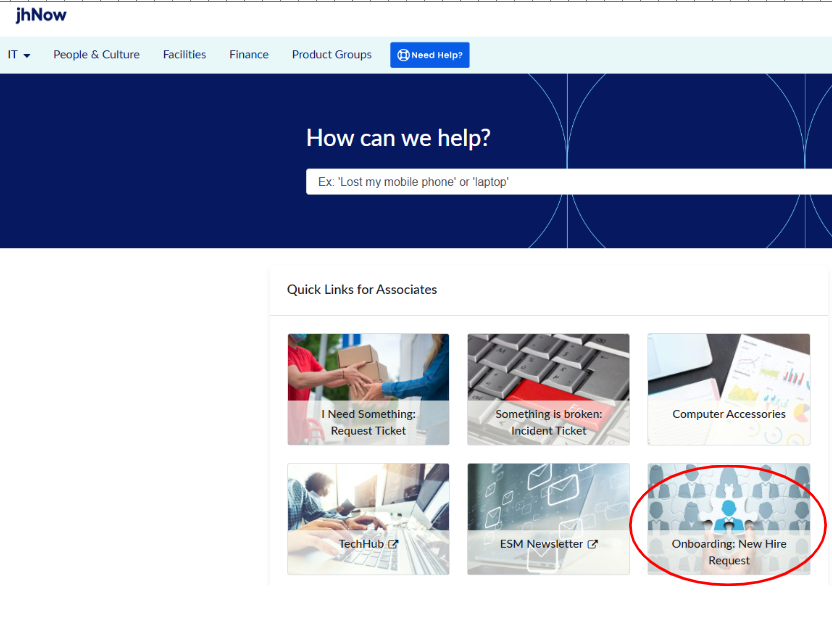
Task: Select Finance in the navigation bar
Action: [x=249, y=55]
